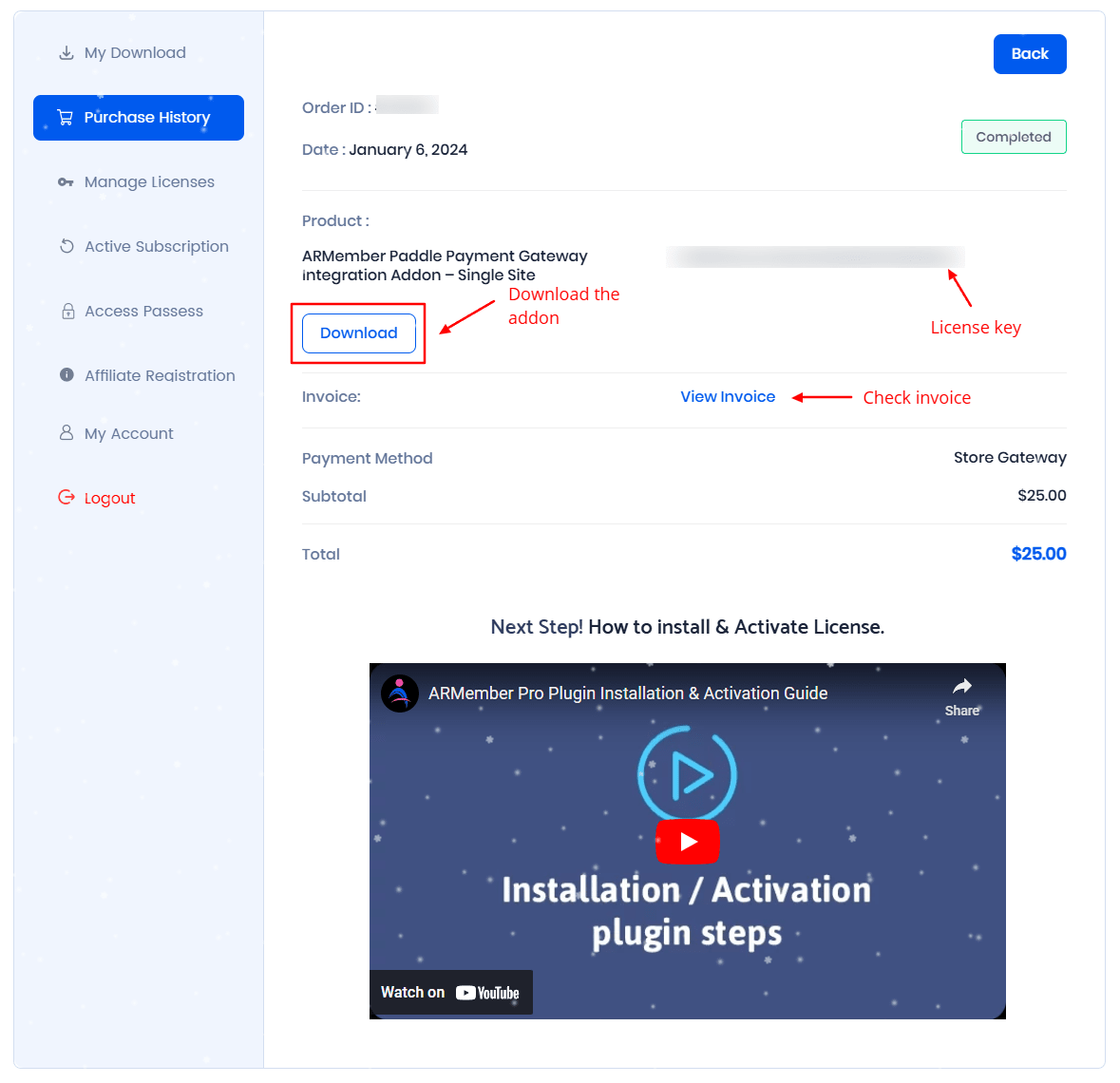1120x1083 pixels.
Task: Click the product name ARMember Paddle Payment Gateway
Action: coord(445,266)
